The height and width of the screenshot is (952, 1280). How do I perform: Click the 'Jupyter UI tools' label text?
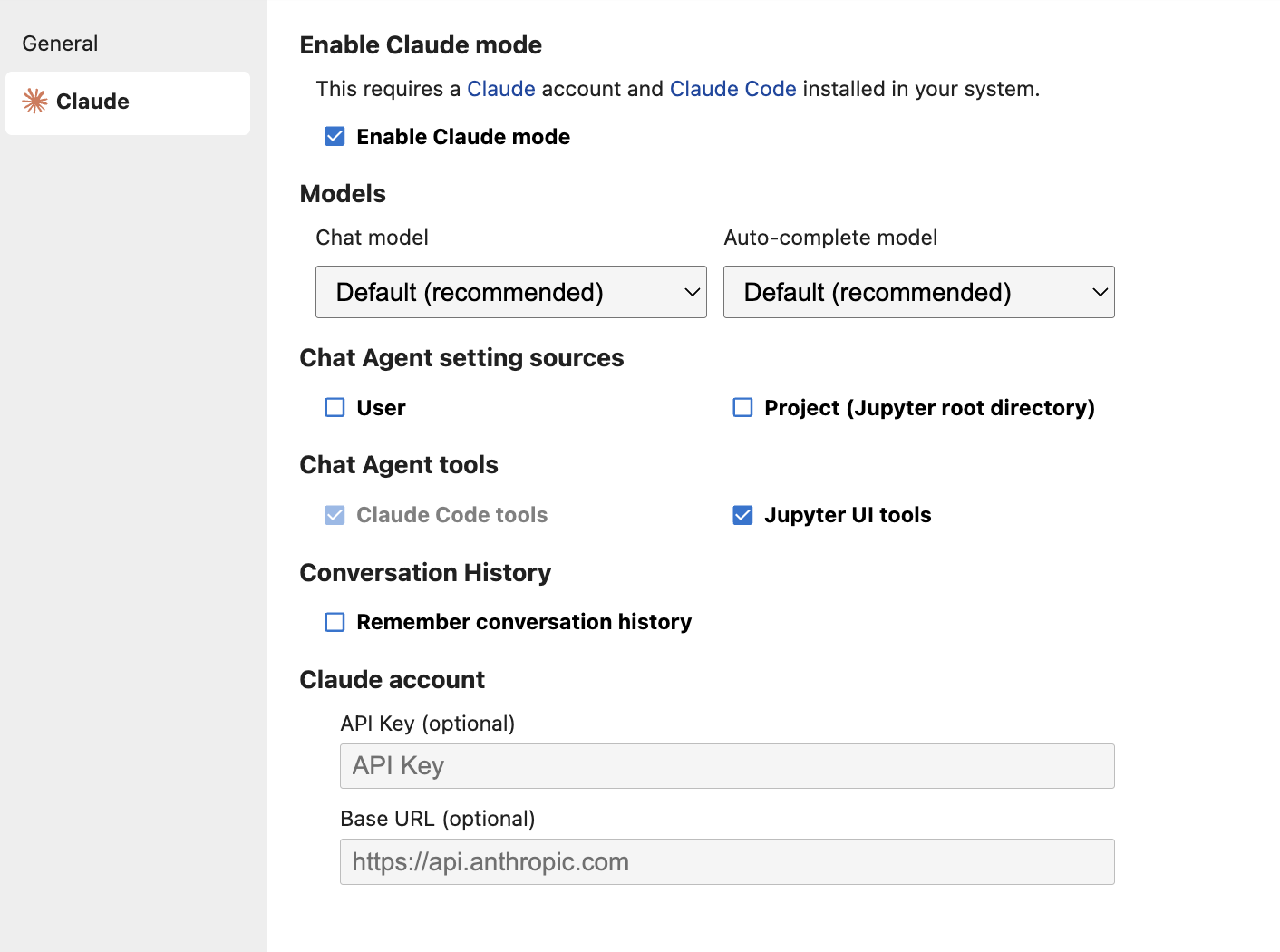click(x=848, y=515)
